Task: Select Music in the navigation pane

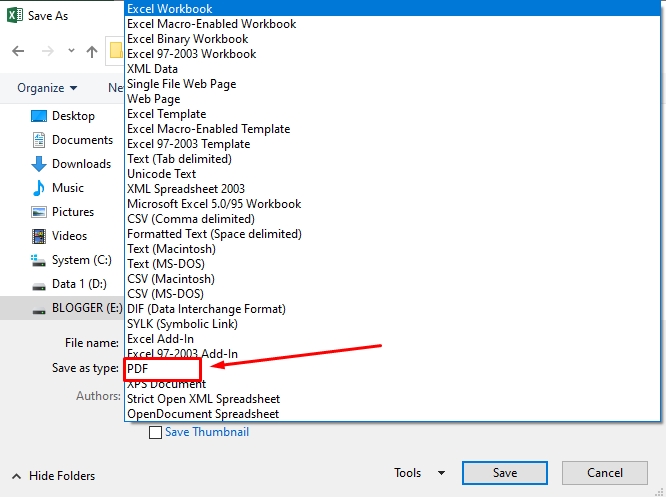Action: tap(68, 188)
